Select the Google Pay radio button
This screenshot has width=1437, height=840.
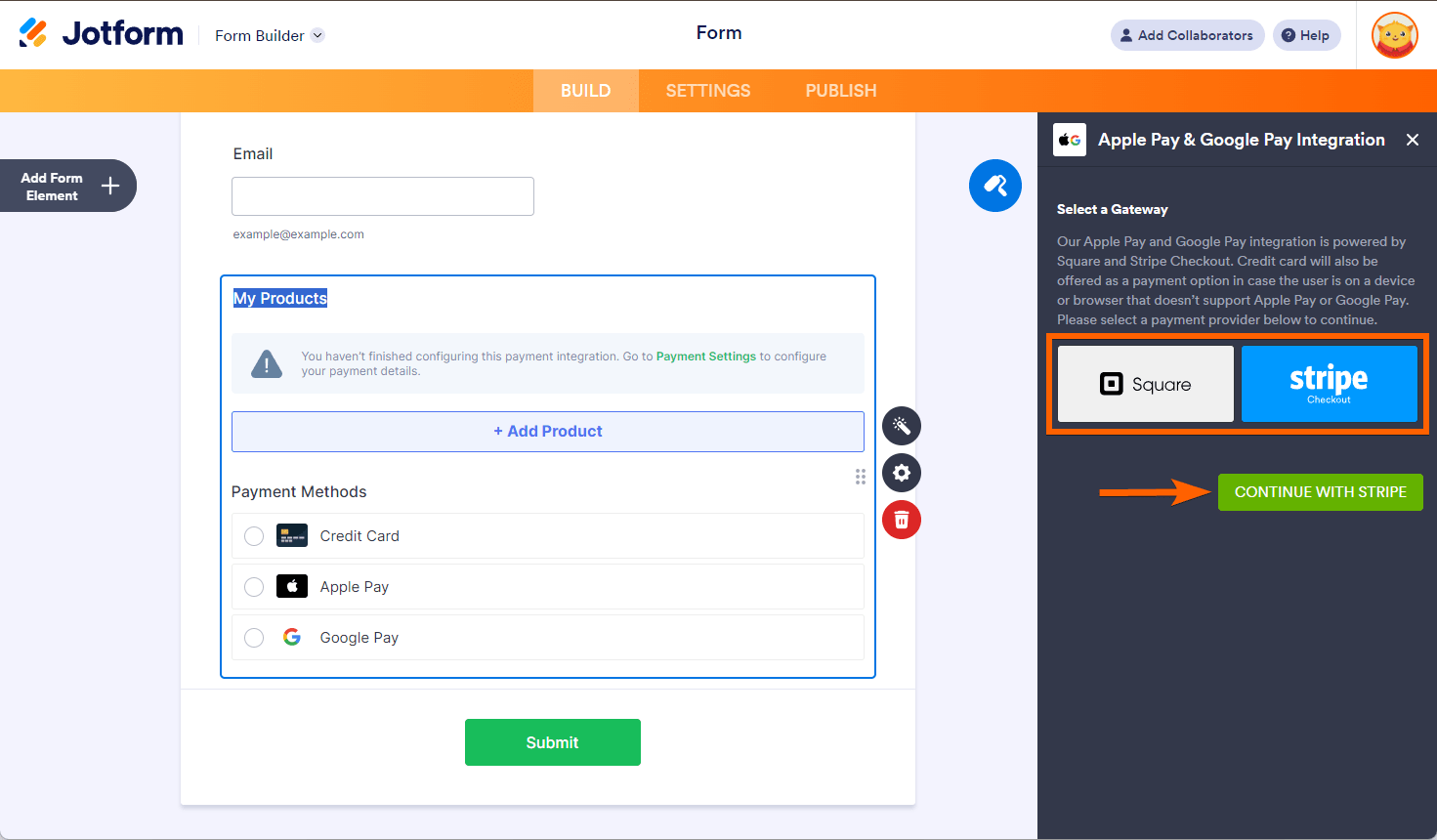254,638
